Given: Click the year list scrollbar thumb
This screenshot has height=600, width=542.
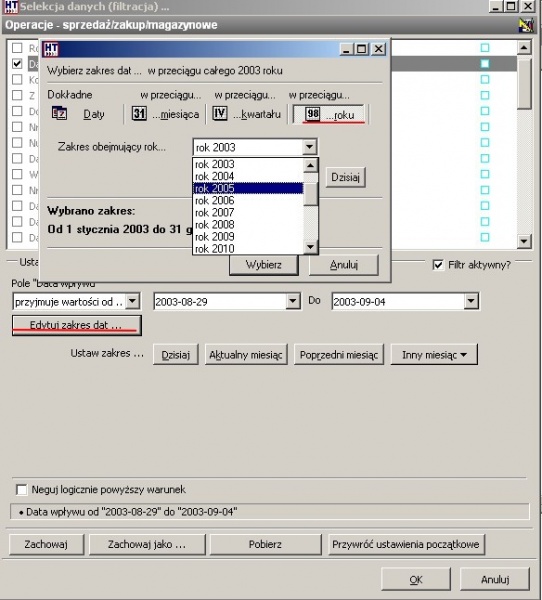Looking at the screenshot, I should [x=310, y=194].
